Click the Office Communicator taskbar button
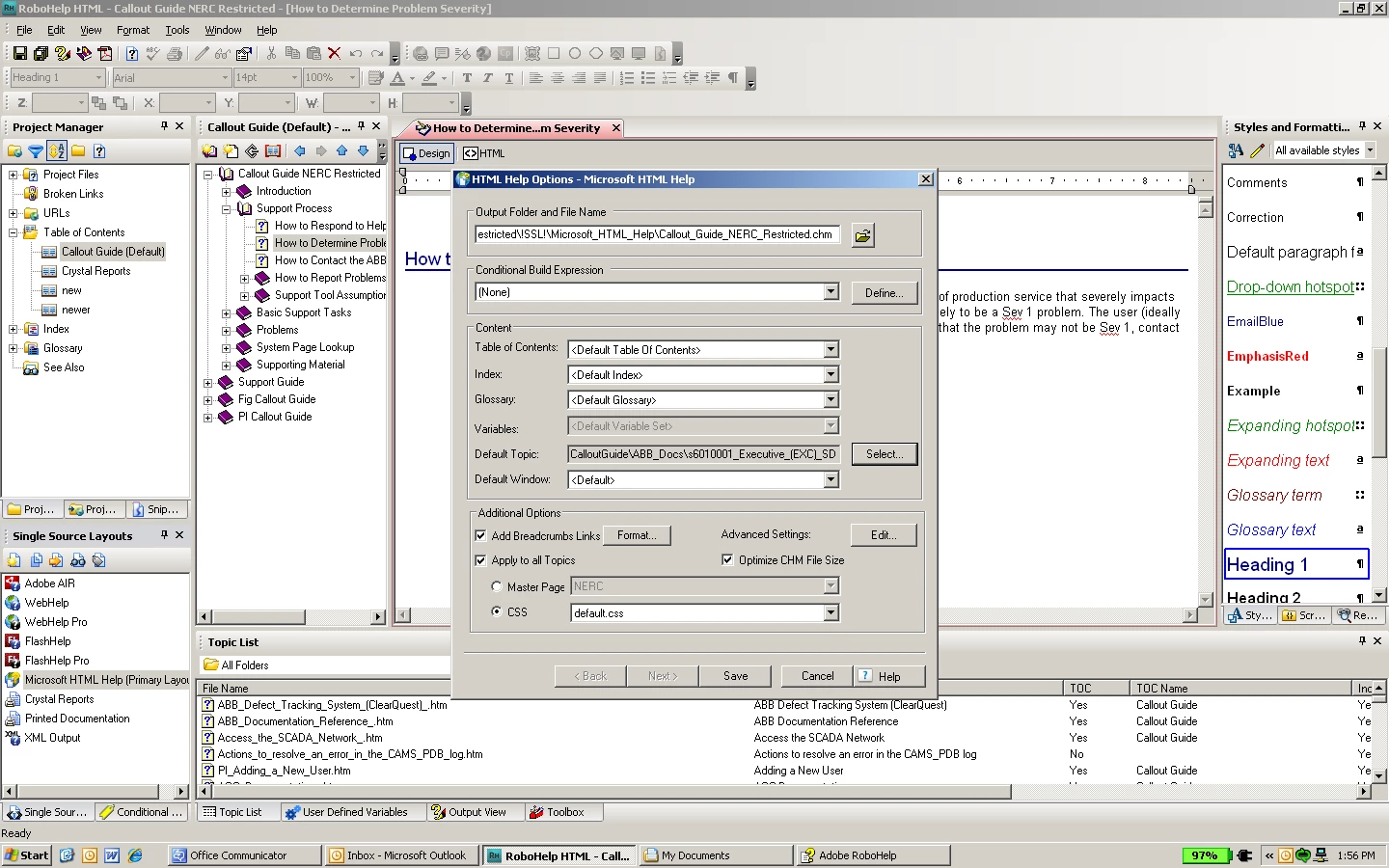 tap(245, 855)
